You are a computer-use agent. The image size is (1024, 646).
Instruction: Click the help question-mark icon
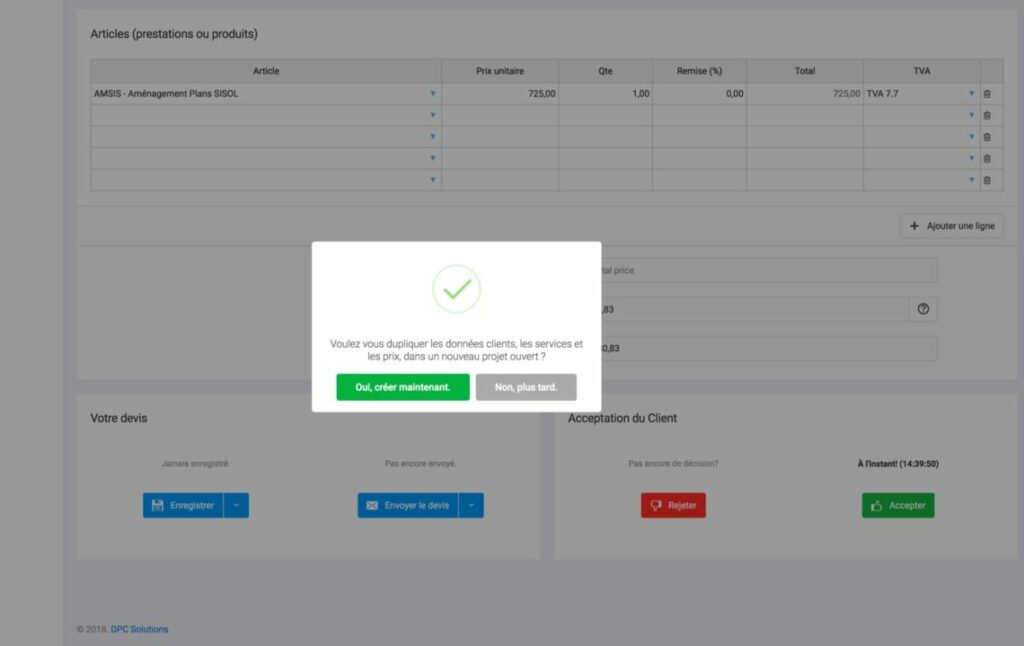tap(923, 309)
